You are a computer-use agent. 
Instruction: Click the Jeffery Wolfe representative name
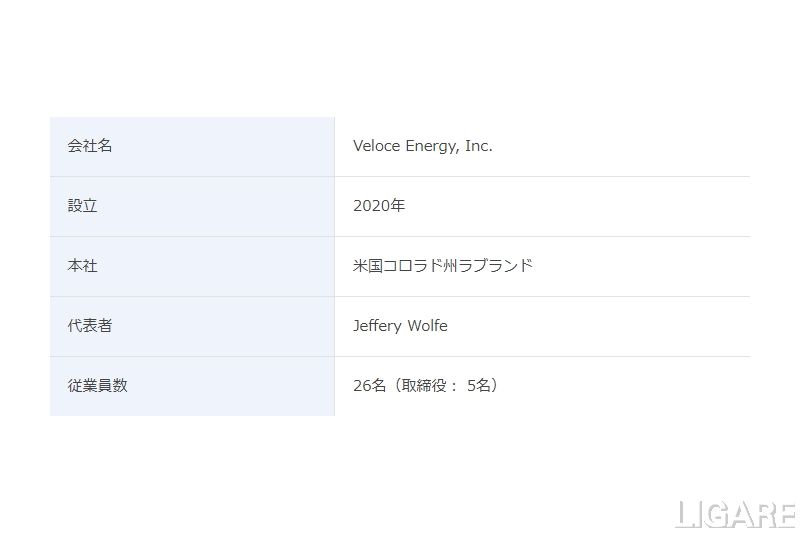[x=400, y=326]
